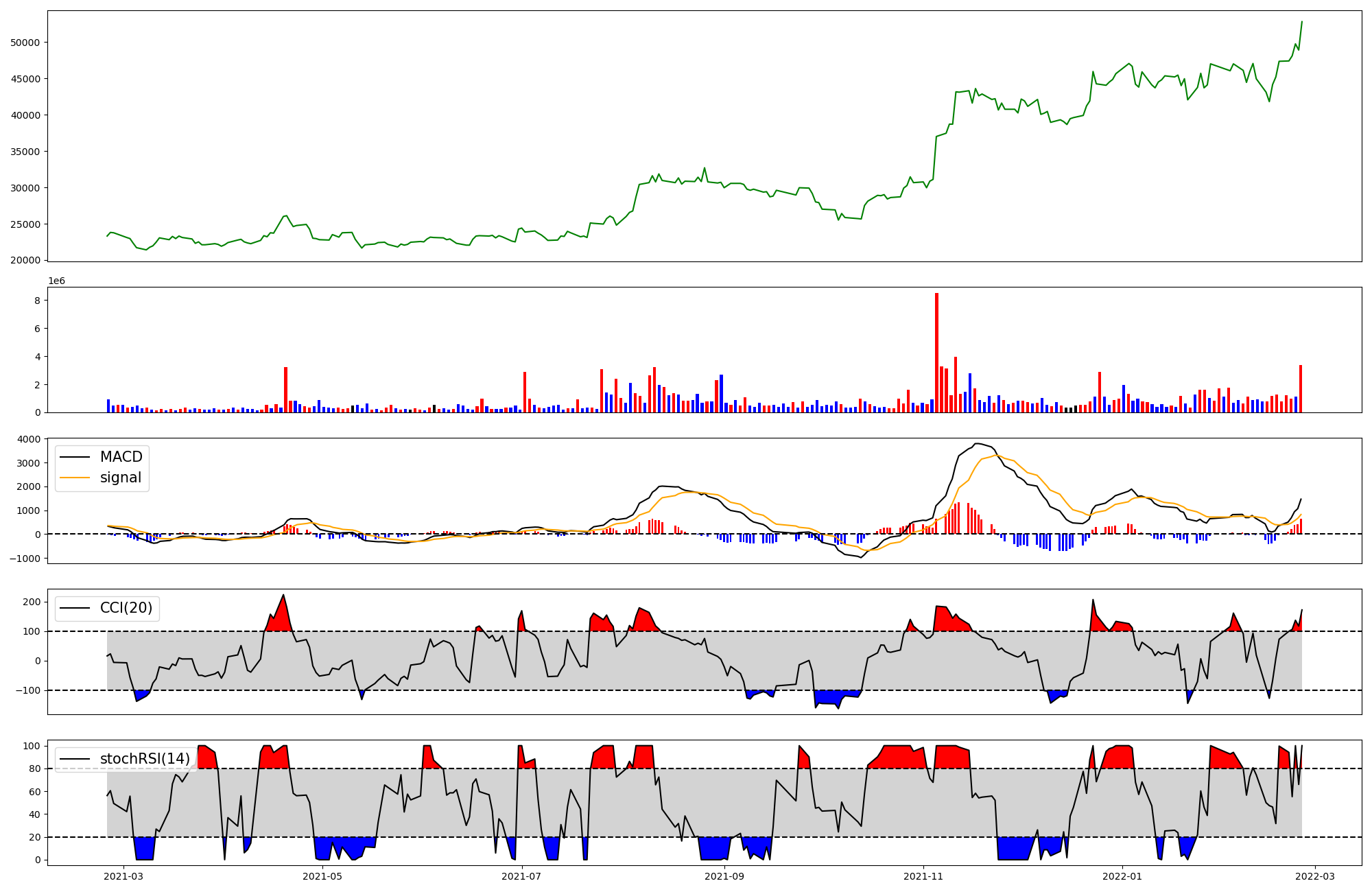Screen dimensions: 1372x892
Task: Select the 2021-07 date tick label
Action: click(x=522, y=876)
